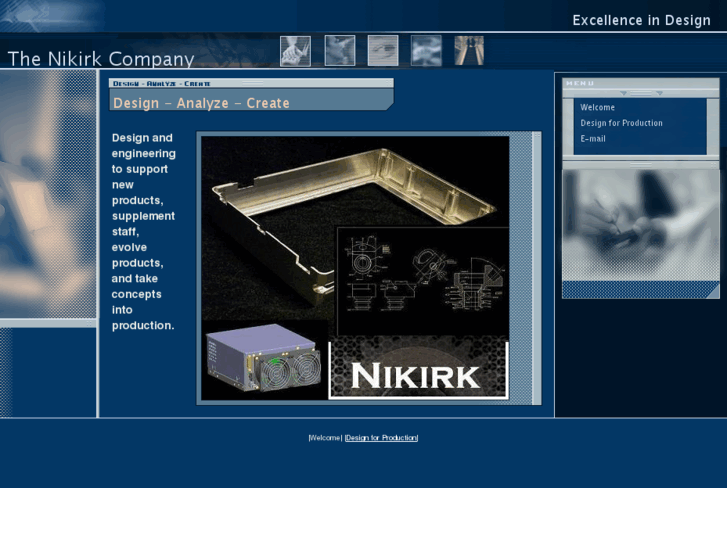
Task: Click the blurred hand photo under menu
Action: (x=641, y=225)
